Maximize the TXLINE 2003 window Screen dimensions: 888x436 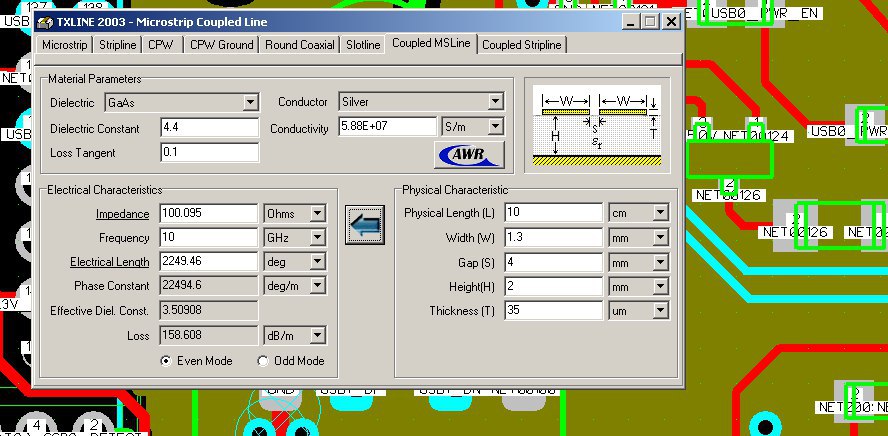point(650,22)
